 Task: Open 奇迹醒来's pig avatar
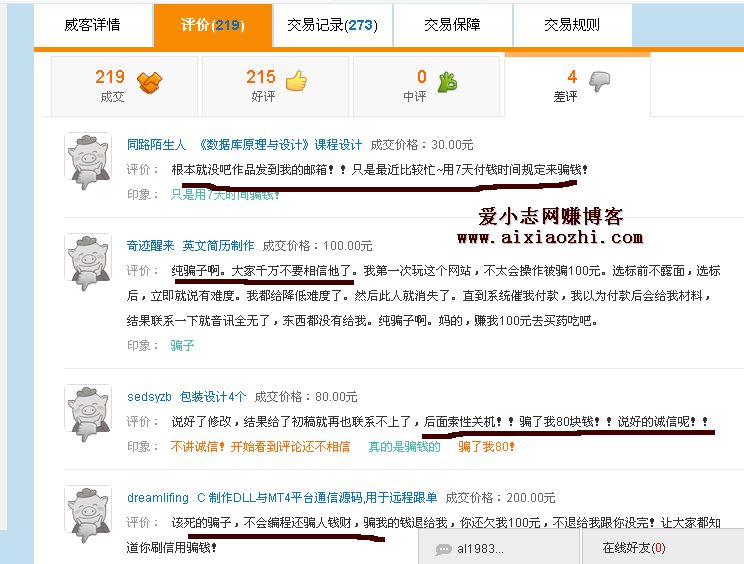tap(88, 263)
